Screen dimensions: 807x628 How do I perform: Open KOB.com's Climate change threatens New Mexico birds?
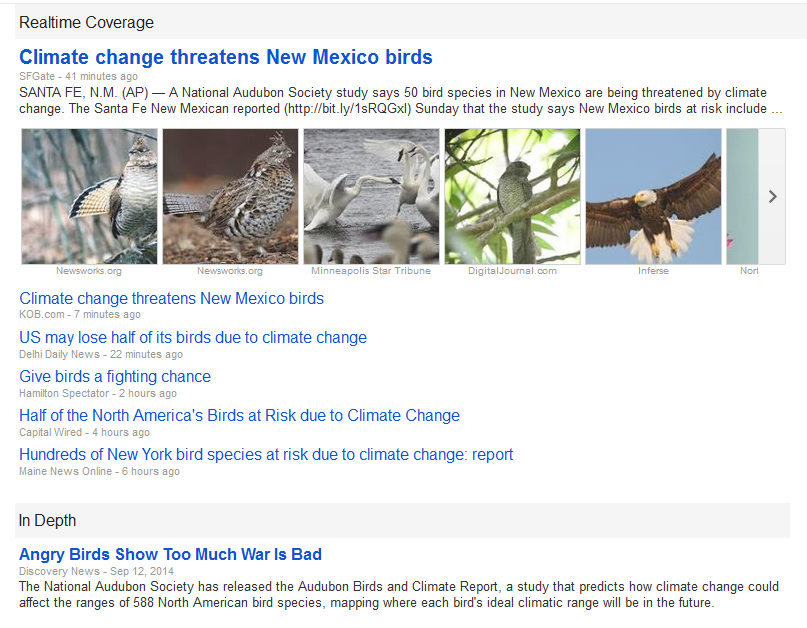click(x=171, y=298)
